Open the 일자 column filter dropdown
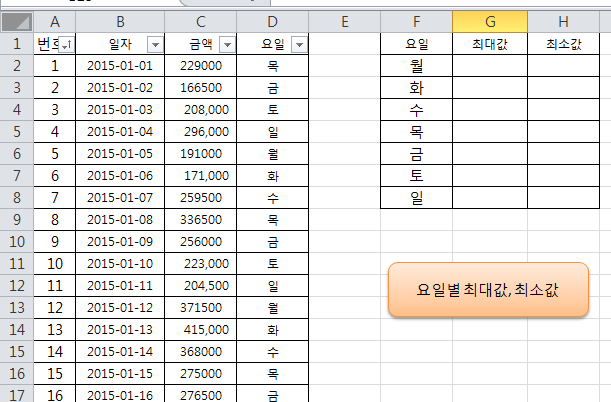611x402 pixels. 155,44
